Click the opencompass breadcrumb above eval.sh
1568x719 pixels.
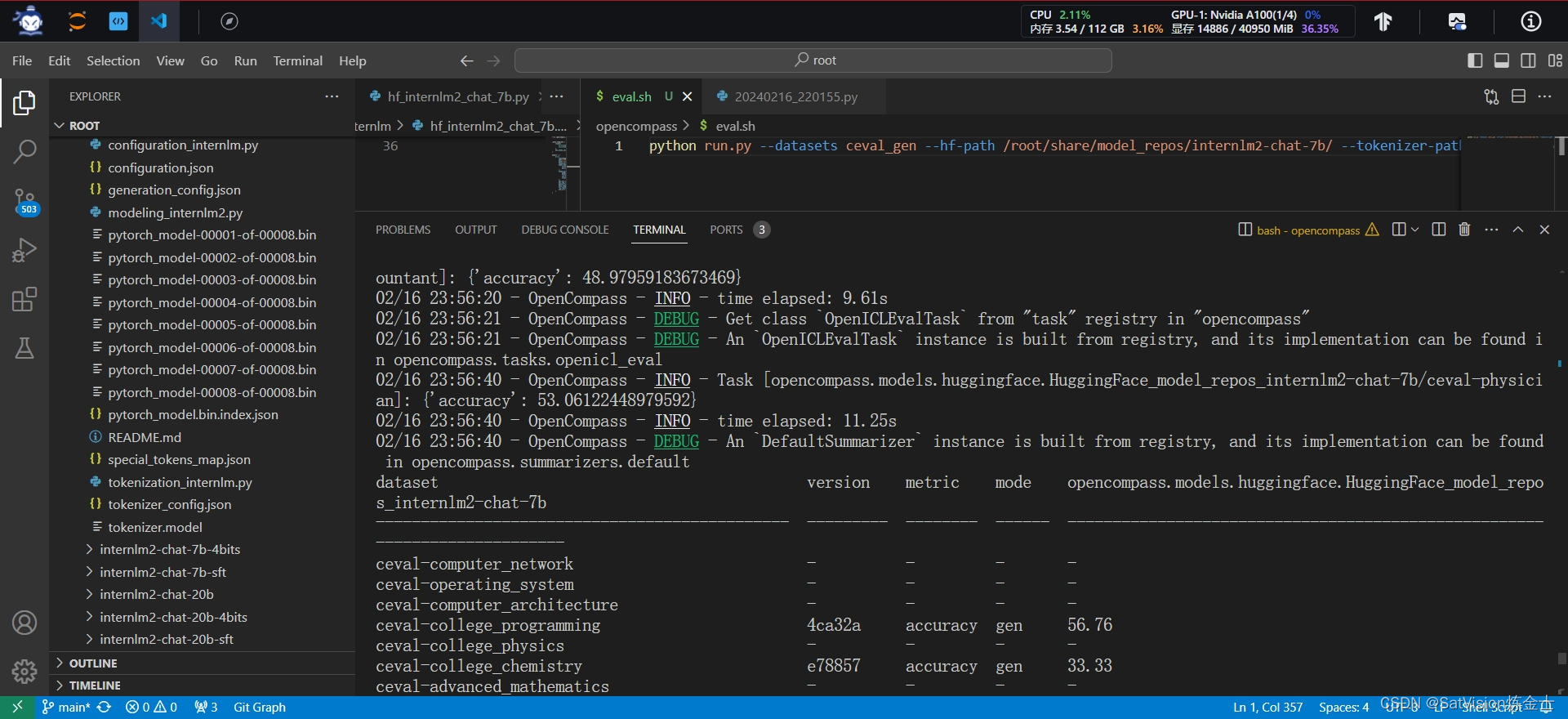coord(636,126)
